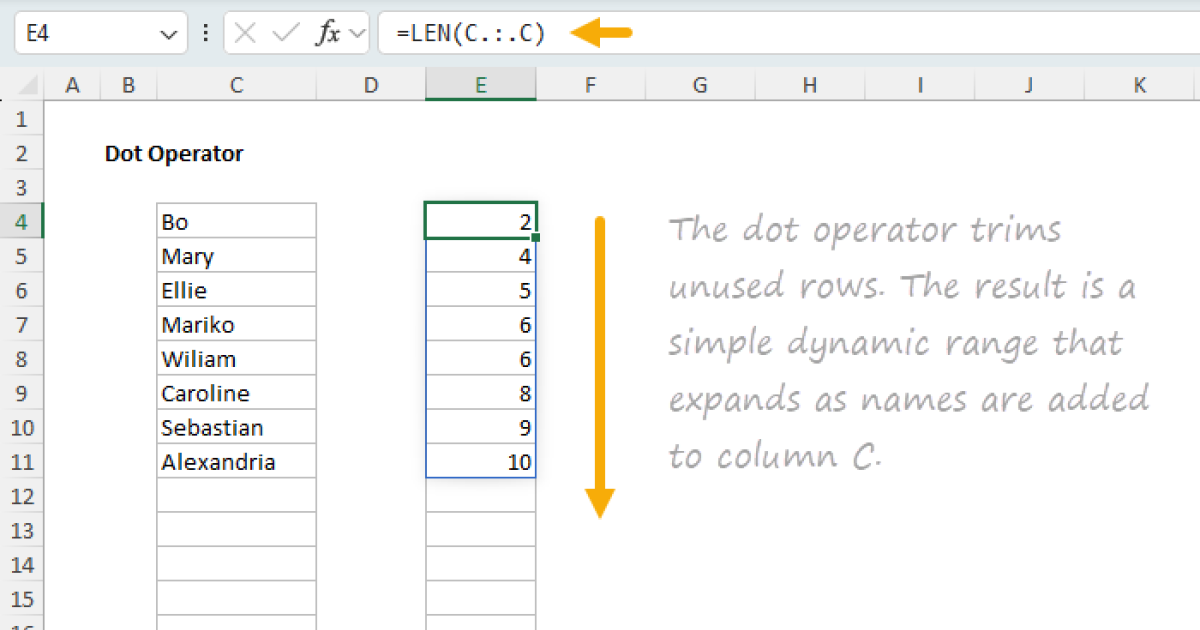Select the row 12 header
The width and height of the screenshot is (1200, 630).
[24, 496]
